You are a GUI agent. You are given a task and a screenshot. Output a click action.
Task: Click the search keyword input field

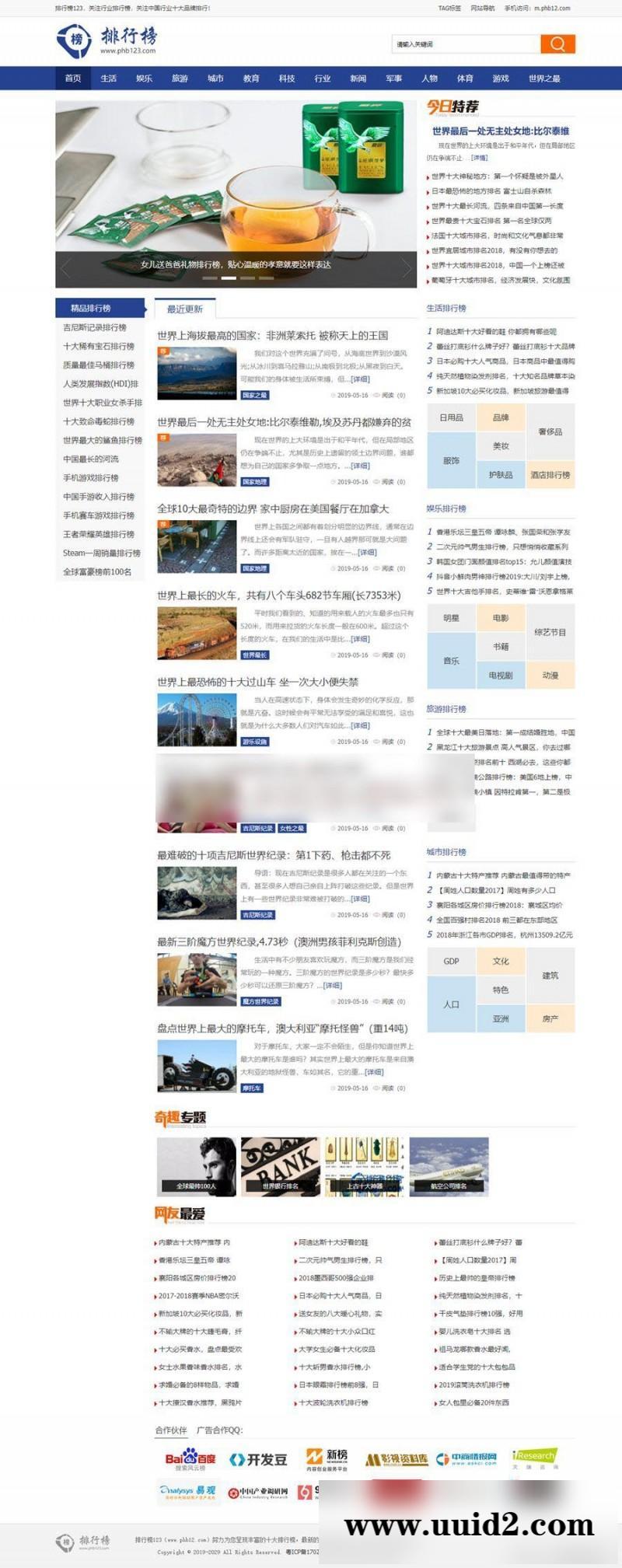coord(466,44)
